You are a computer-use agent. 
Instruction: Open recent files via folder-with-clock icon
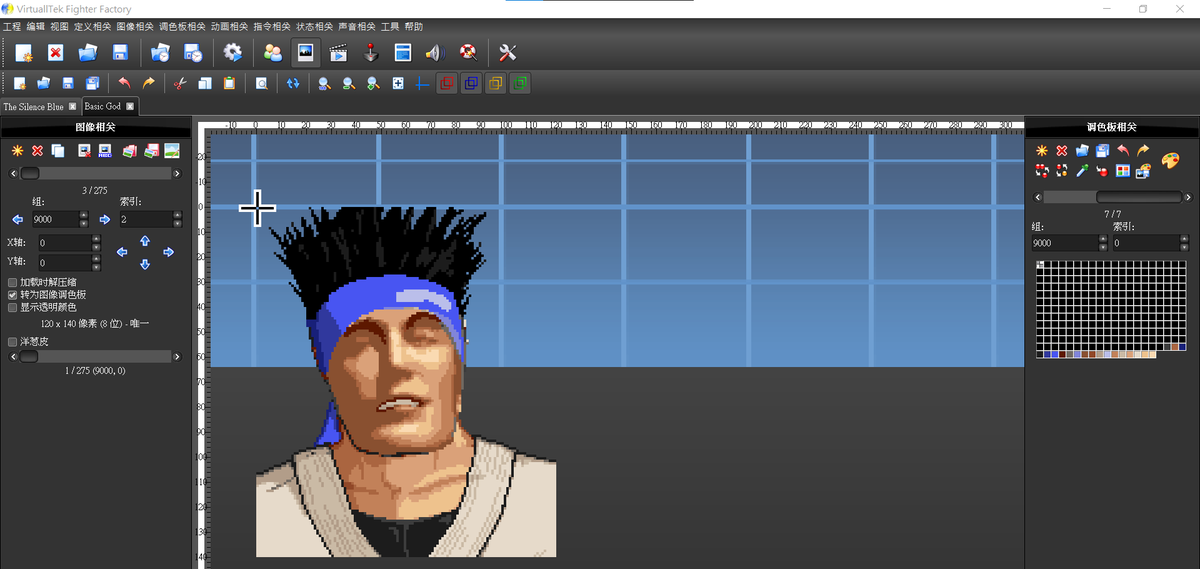pos(160,53)
